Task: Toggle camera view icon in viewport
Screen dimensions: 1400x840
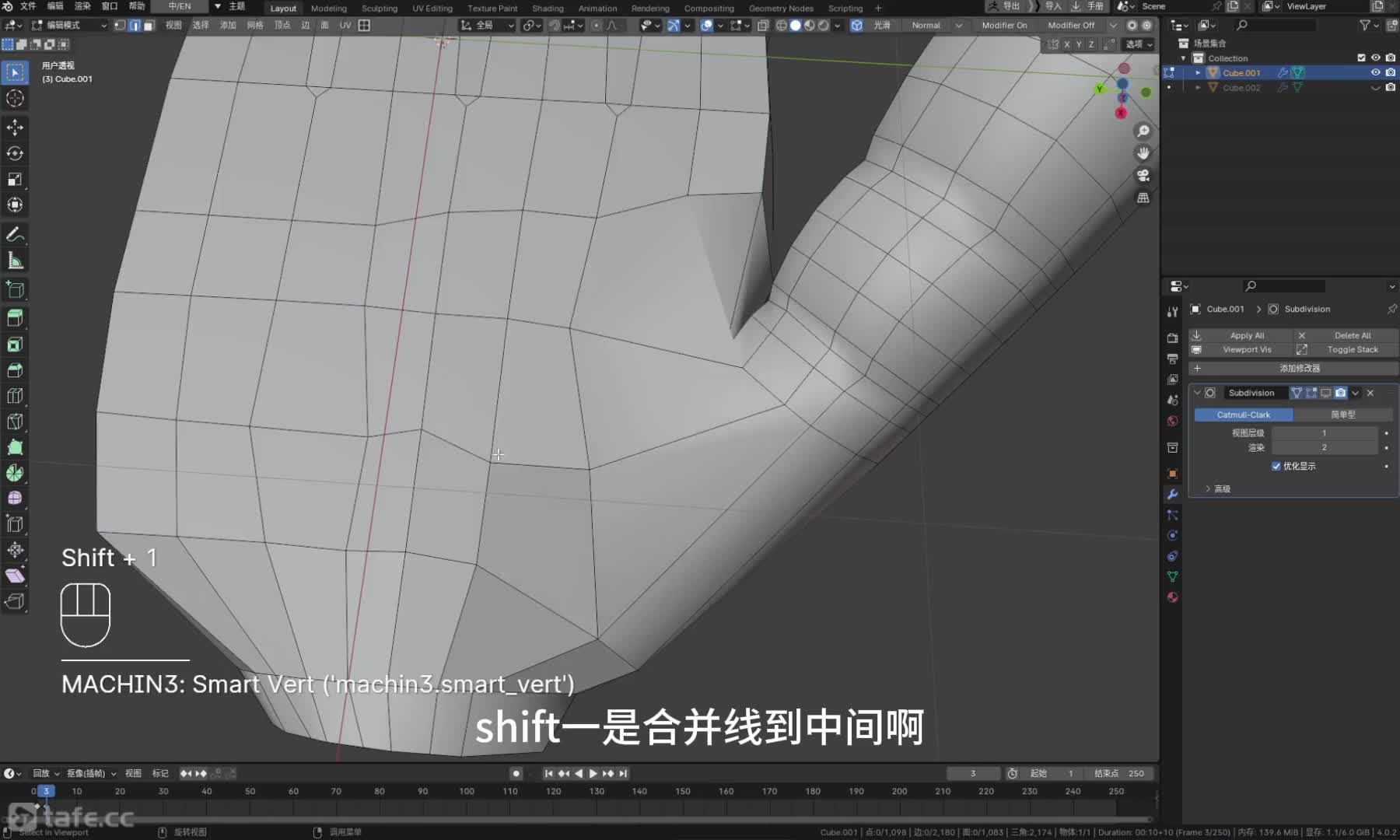Action: click(1143, 176)
